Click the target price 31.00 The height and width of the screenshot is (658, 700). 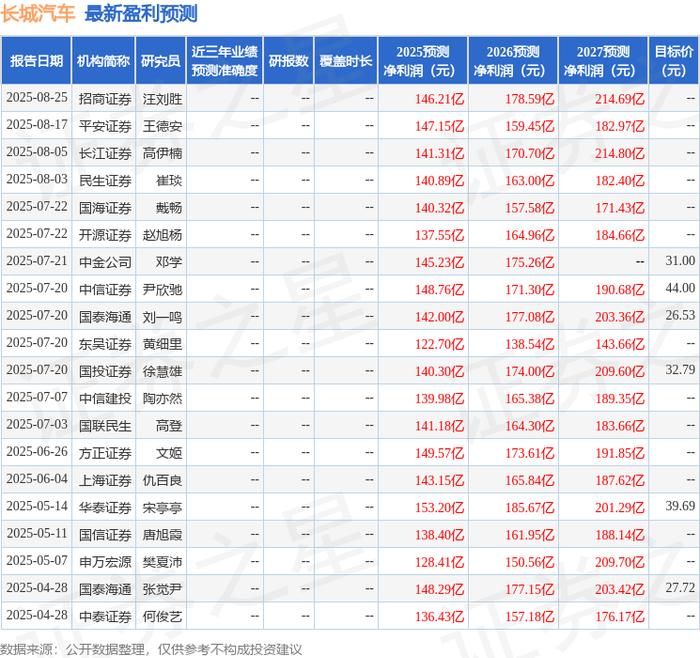click(x=680, y=261)
